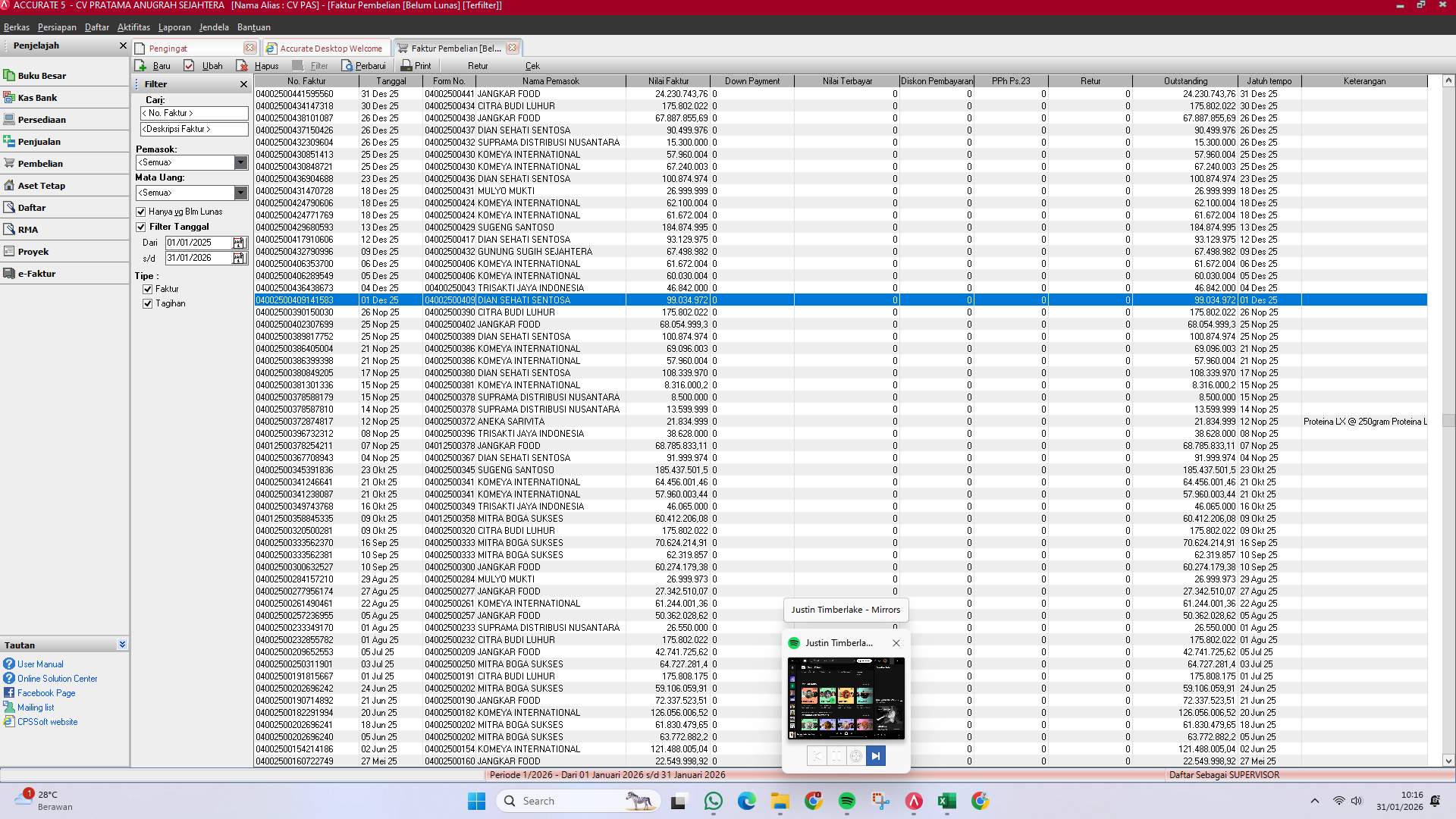The image size is (1456, 819).
Task: Collapse the Tautan panel with its chevron
Action: click(121, 644)
